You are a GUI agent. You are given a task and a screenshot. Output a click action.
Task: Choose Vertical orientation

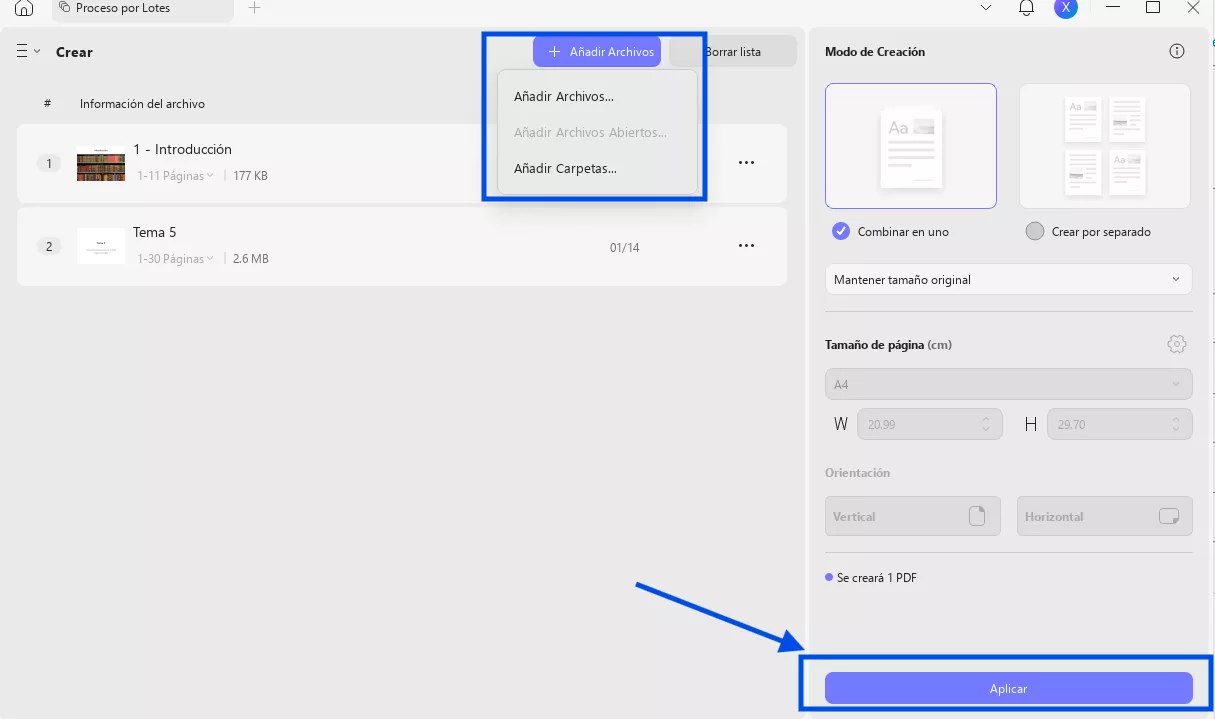pos(913,516)
